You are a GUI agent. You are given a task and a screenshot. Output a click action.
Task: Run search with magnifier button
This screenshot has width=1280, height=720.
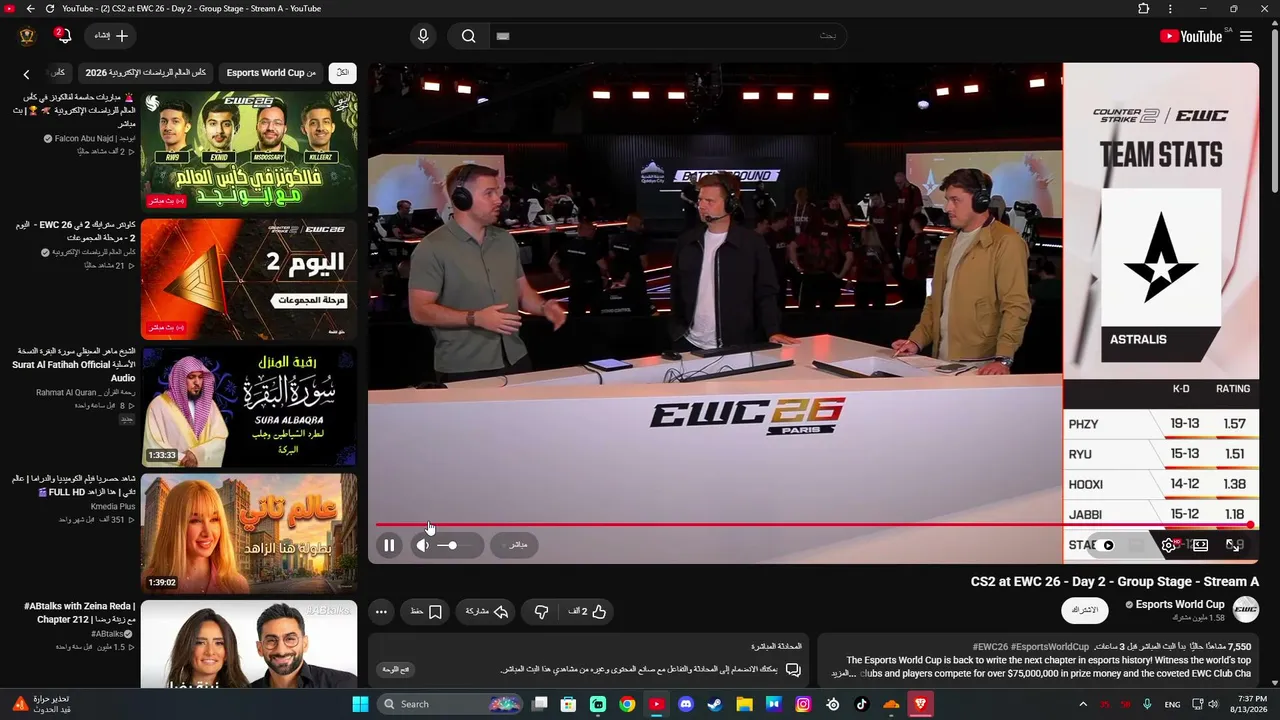point(468,36)
